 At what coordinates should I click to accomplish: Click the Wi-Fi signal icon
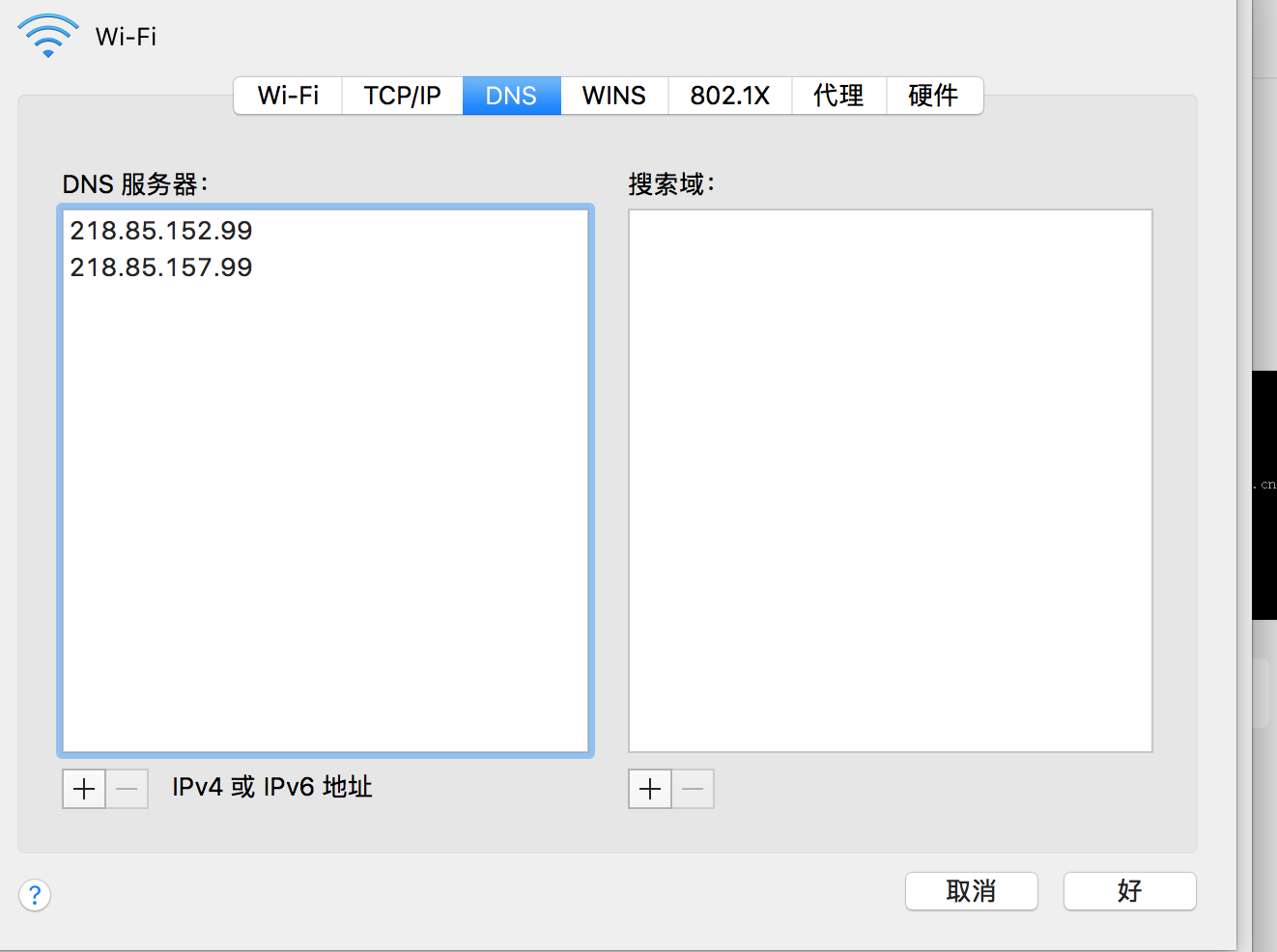click(x=47, y=37)
